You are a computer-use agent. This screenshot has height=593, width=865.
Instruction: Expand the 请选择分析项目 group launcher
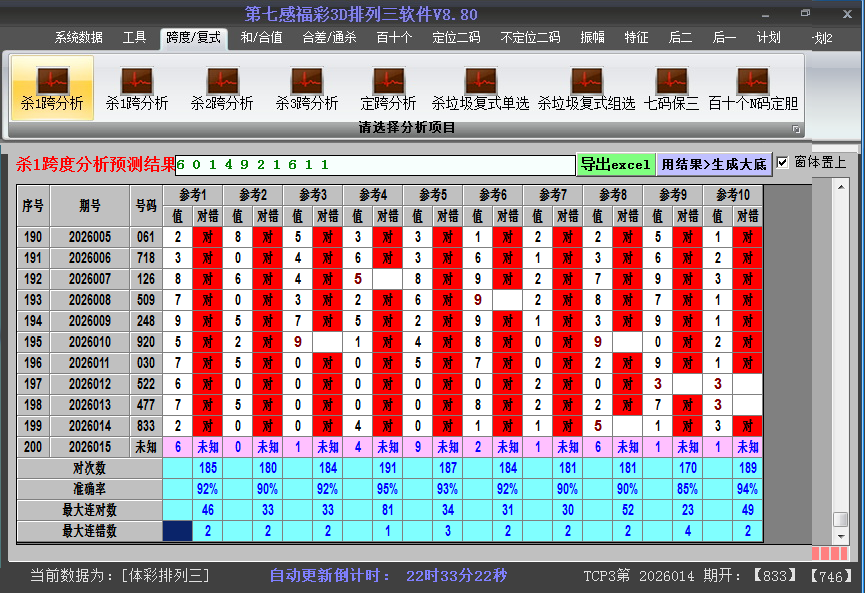pos(797,129)
